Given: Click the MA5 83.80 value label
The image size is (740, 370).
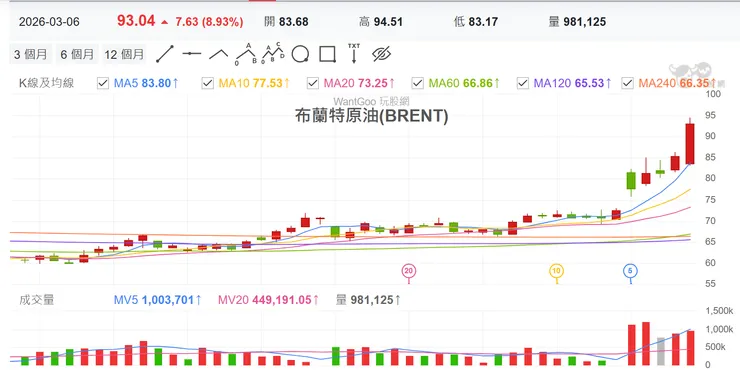Looking at the screenshot, I should (146, 84).
